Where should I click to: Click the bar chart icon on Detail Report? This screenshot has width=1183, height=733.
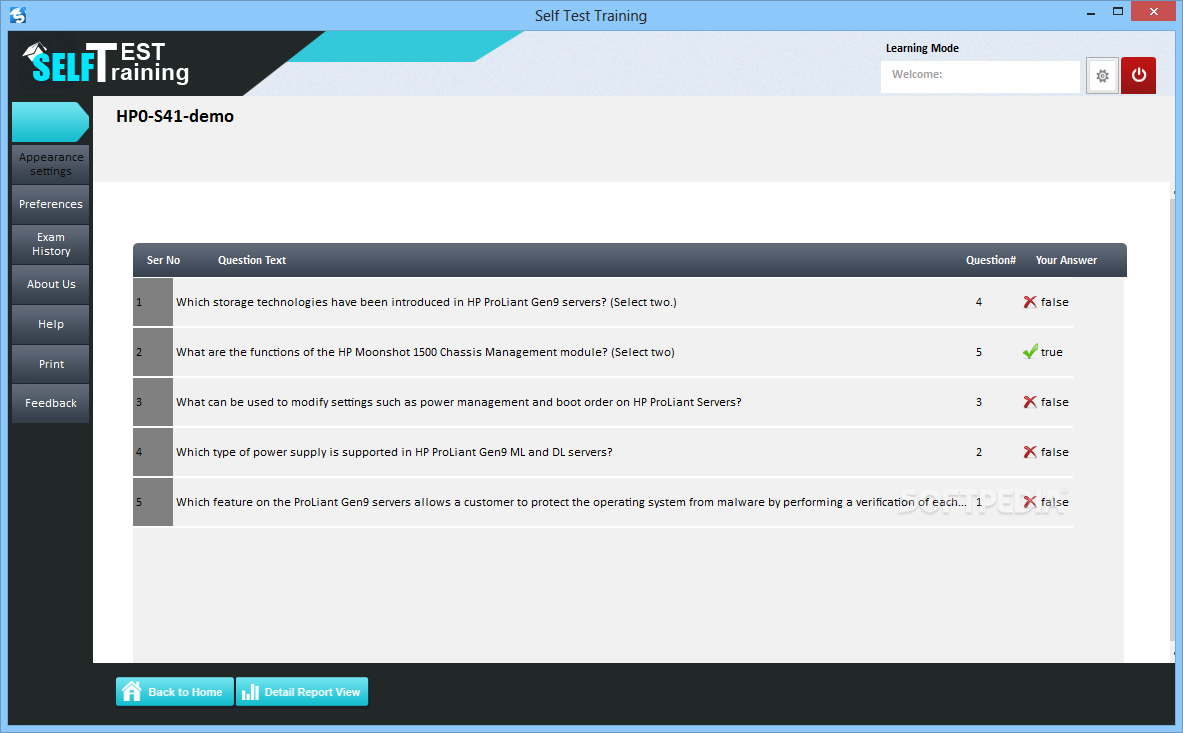pos(250,692)
